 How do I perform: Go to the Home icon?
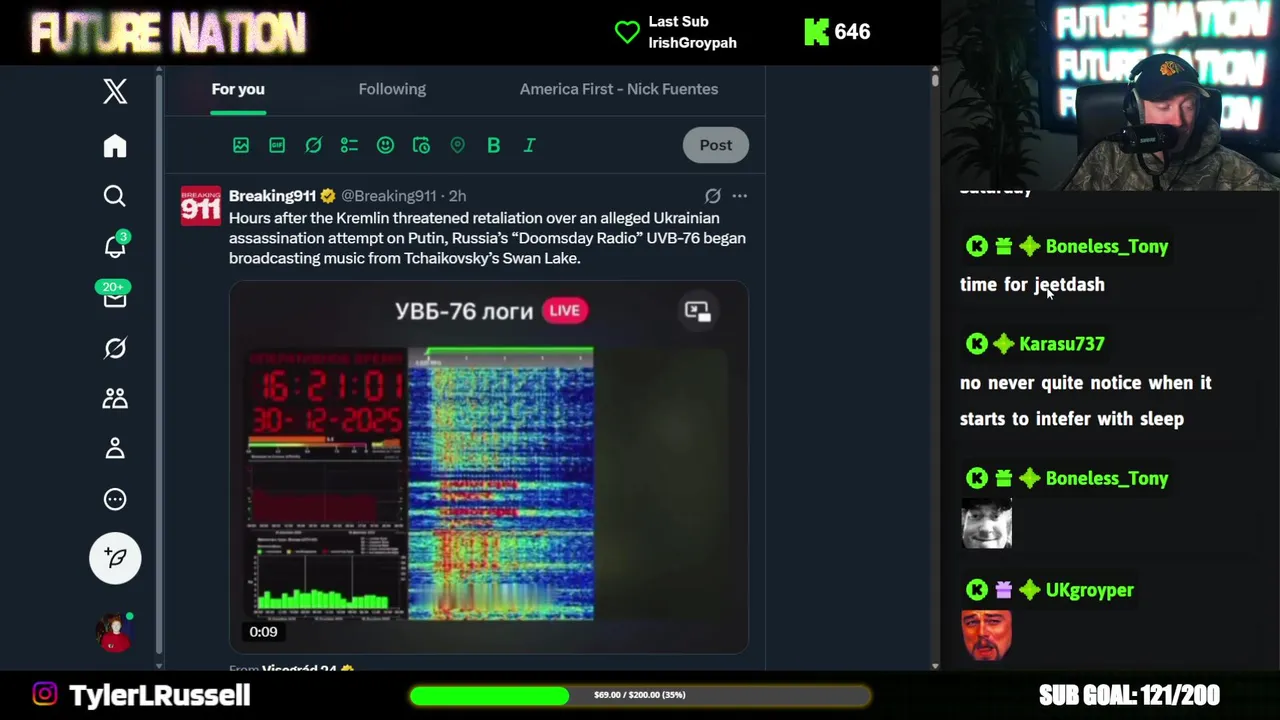[115, 146]
